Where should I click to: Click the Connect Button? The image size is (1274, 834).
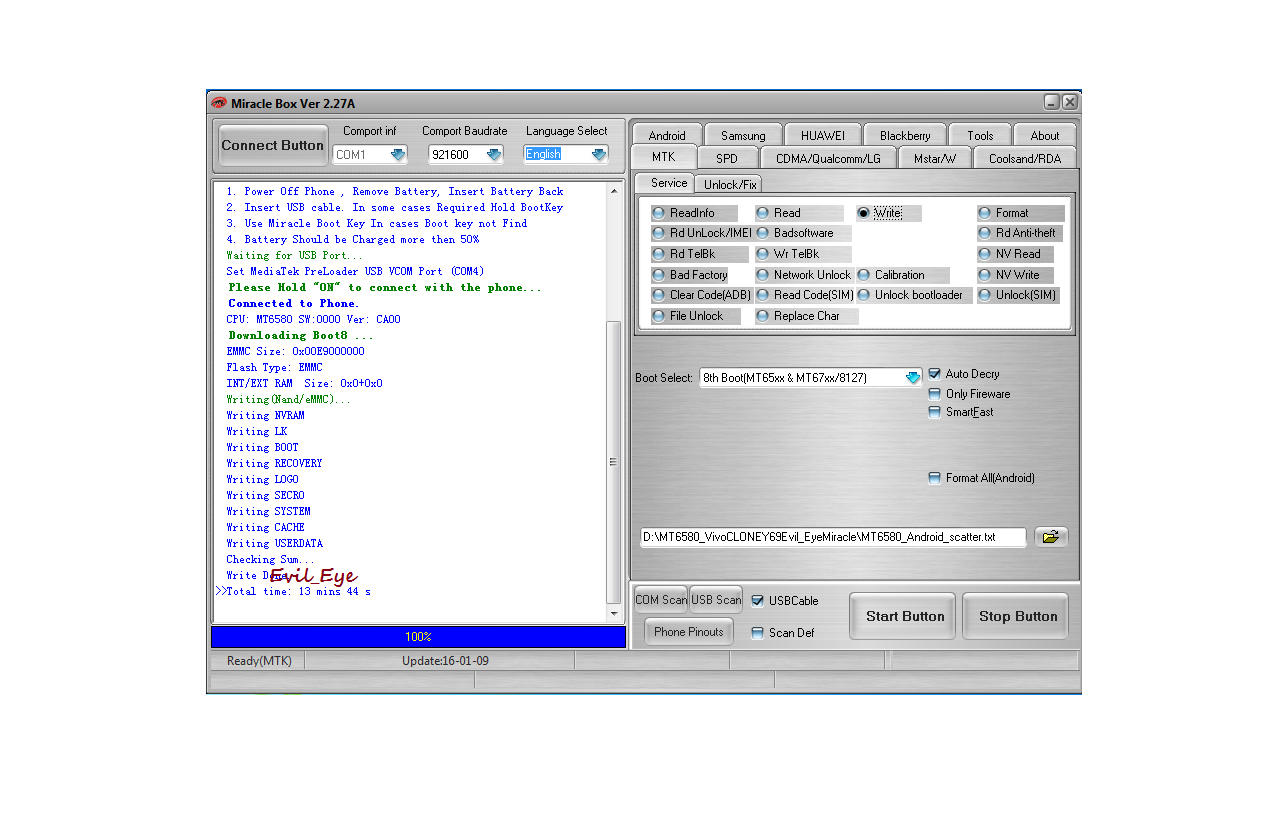[273, 145]
